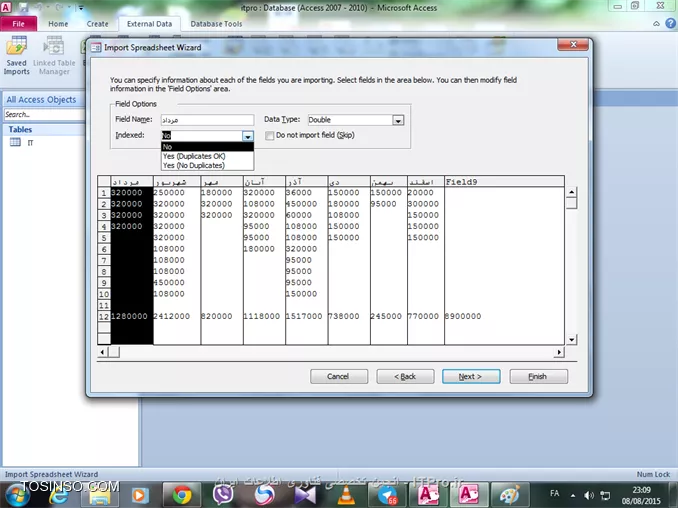Open Google Chrome from the taskbar
The width and height of the screenshot is (678, 508).
pyautogui.click(x=181, y=494)
